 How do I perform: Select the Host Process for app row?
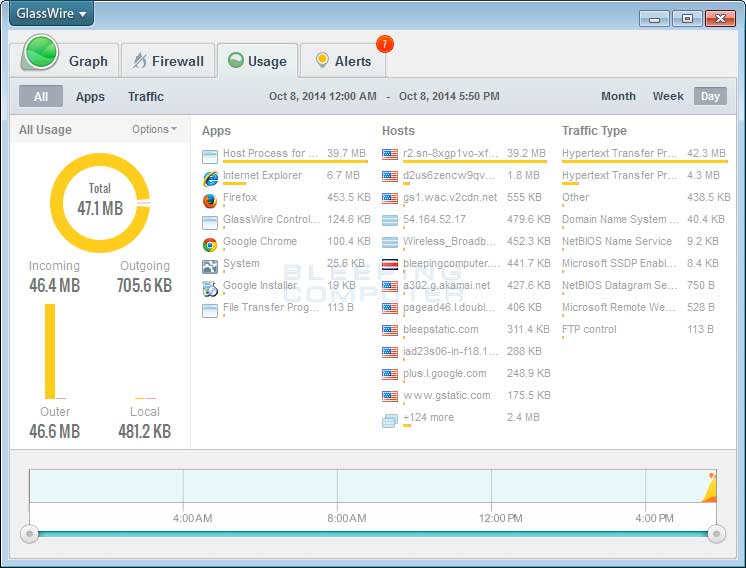(285, 155)
